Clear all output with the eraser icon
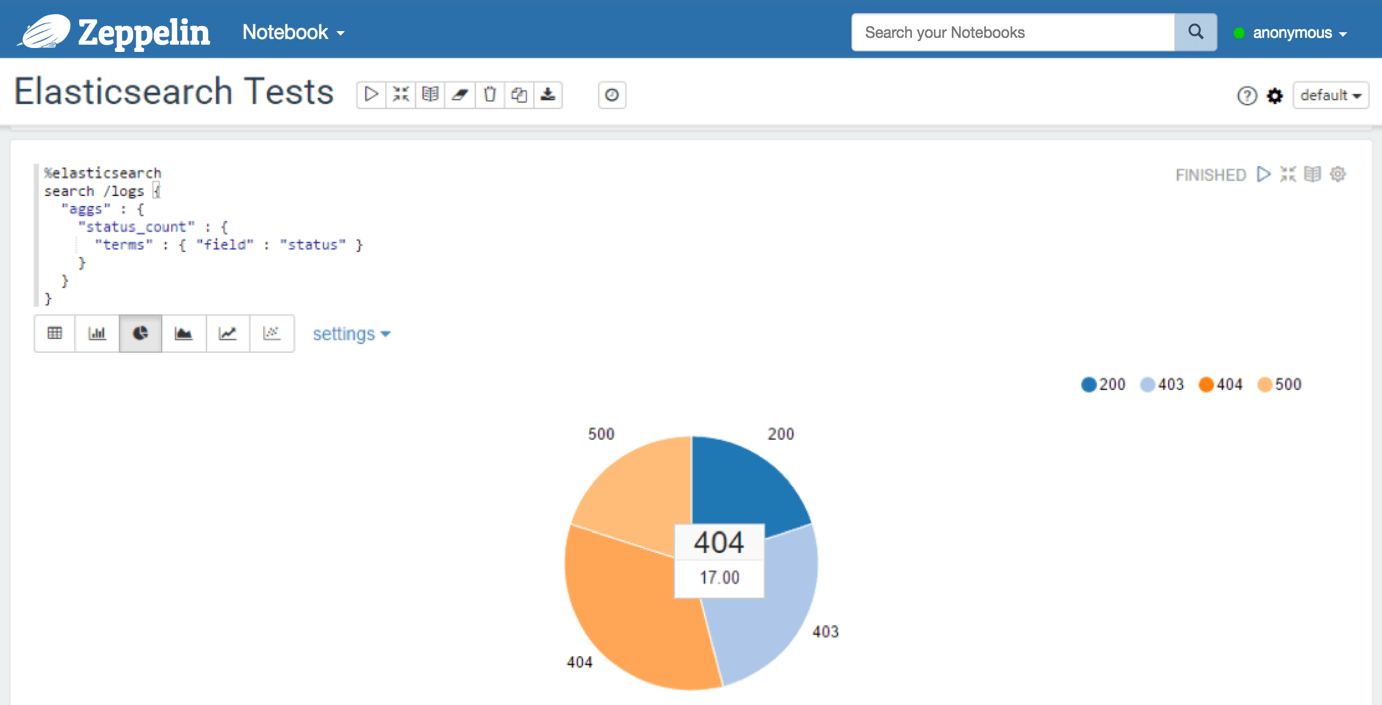The image size is (1382, 705). pos(460,93)
